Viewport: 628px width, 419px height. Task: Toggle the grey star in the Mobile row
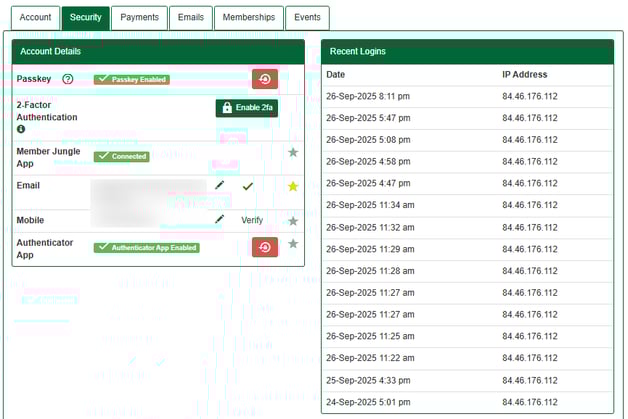293,220
